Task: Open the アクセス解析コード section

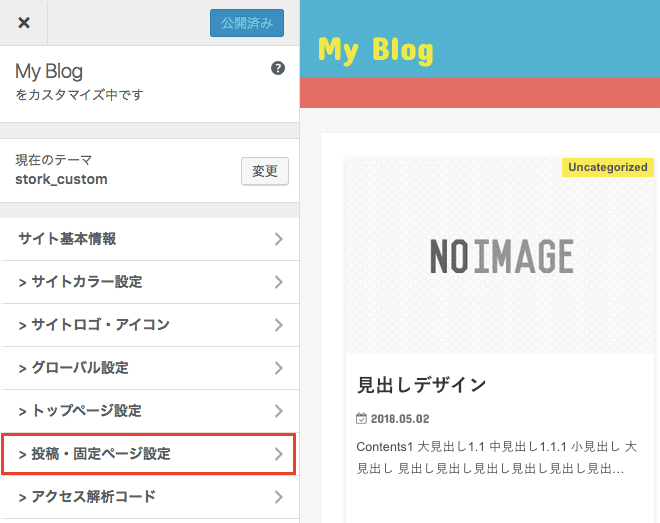Action: (x=150, y=497)
